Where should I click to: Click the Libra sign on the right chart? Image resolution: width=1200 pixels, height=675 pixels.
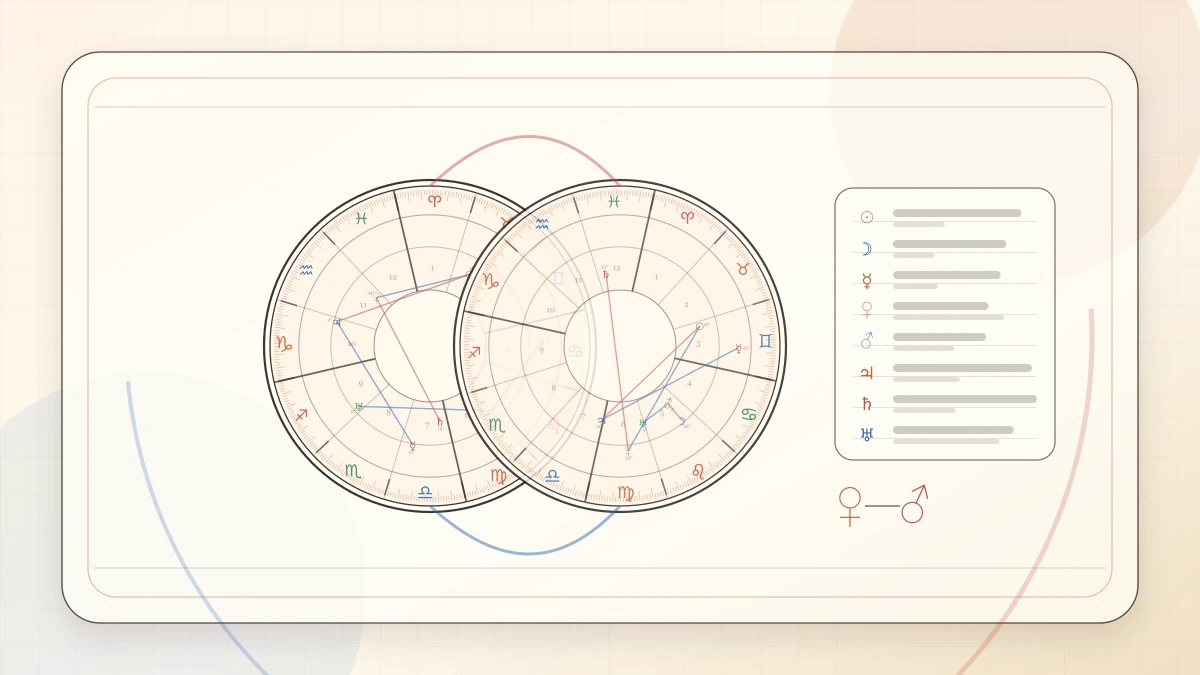click(x=552, y=476)
